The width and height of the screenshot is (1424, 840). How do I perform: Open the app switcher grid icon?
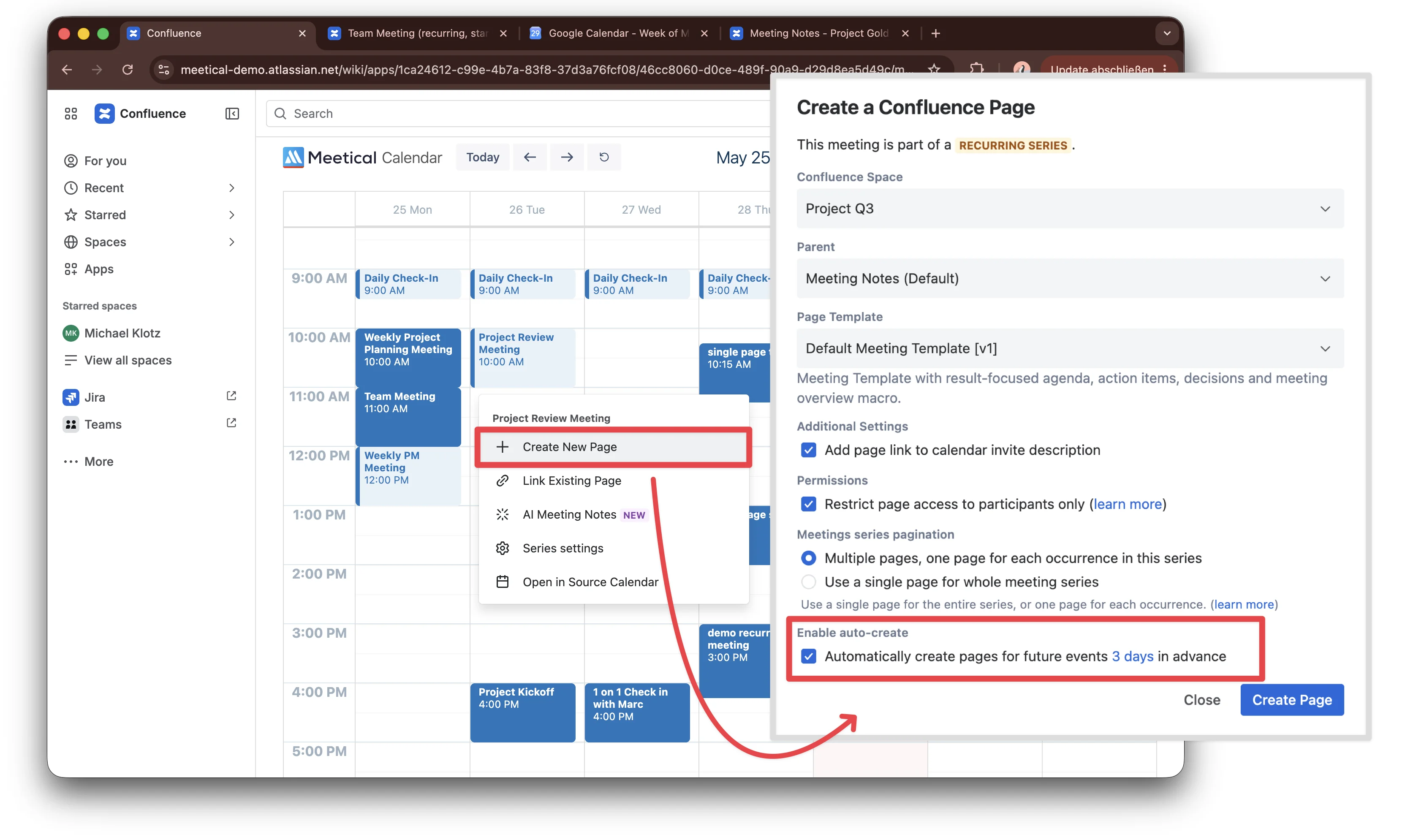[x=71, y=114]
